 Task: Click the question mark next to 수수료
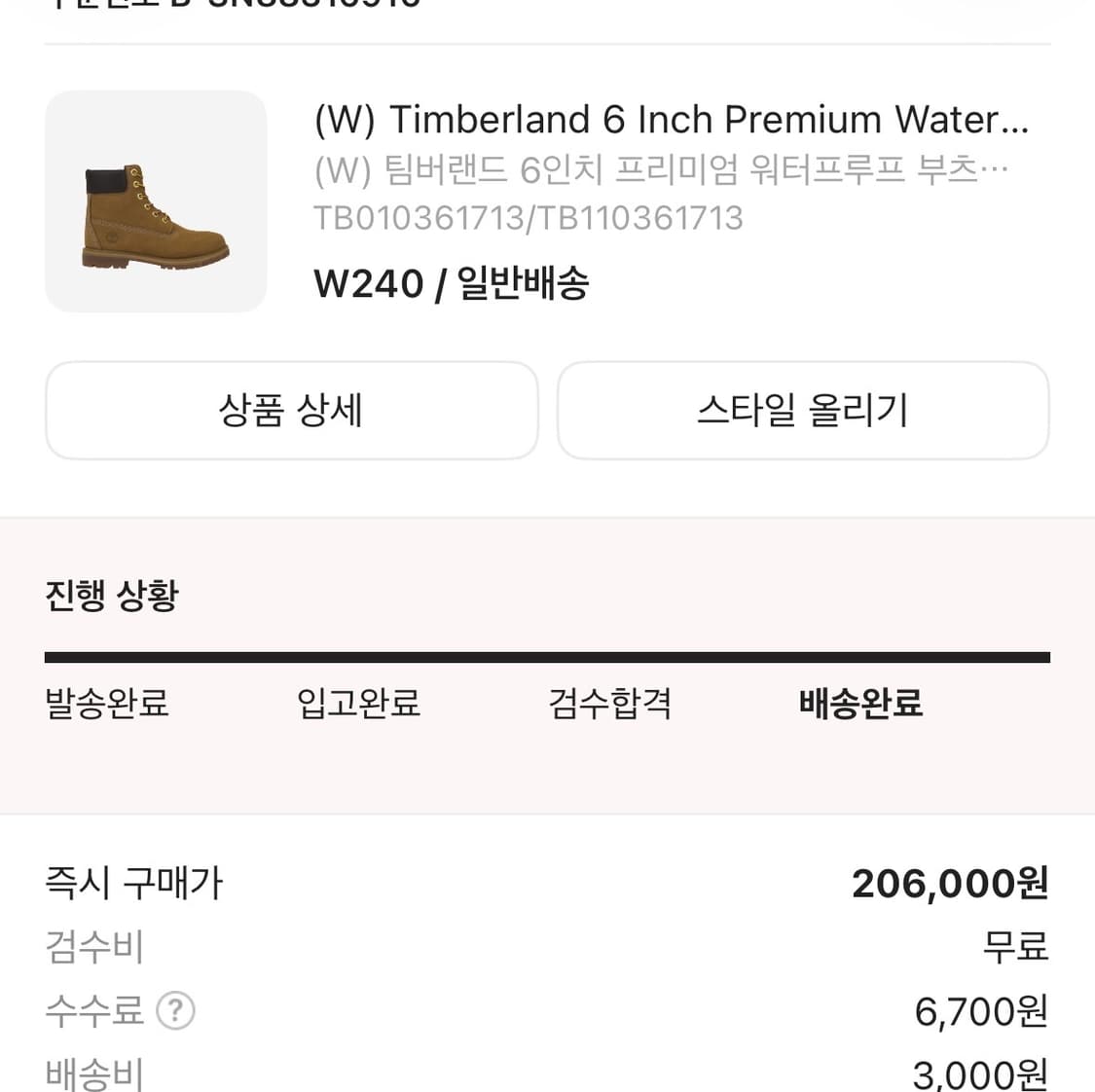(176, 1012)
